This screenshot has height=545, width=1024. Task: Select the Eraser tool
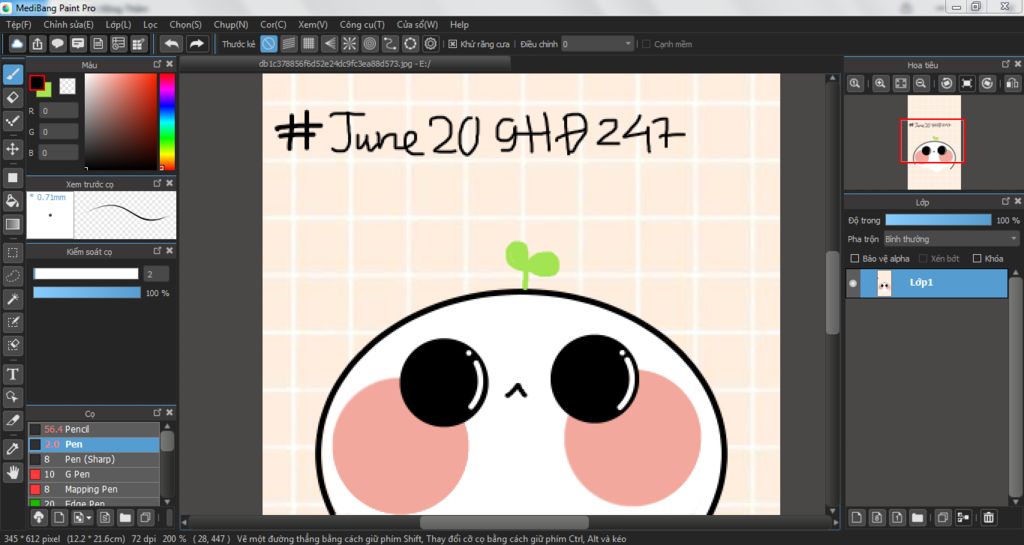[12, 98]
